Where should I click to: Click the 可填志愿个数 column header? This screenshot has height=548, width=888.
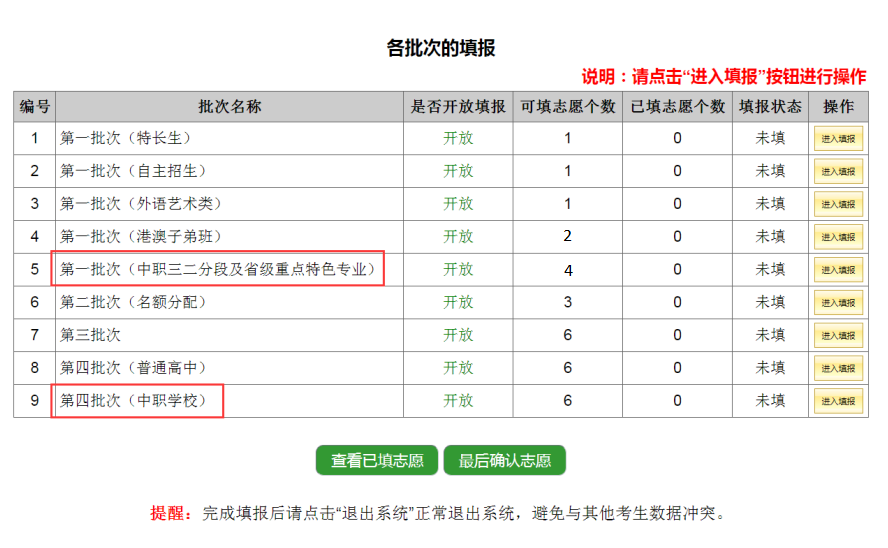point(568,106)
